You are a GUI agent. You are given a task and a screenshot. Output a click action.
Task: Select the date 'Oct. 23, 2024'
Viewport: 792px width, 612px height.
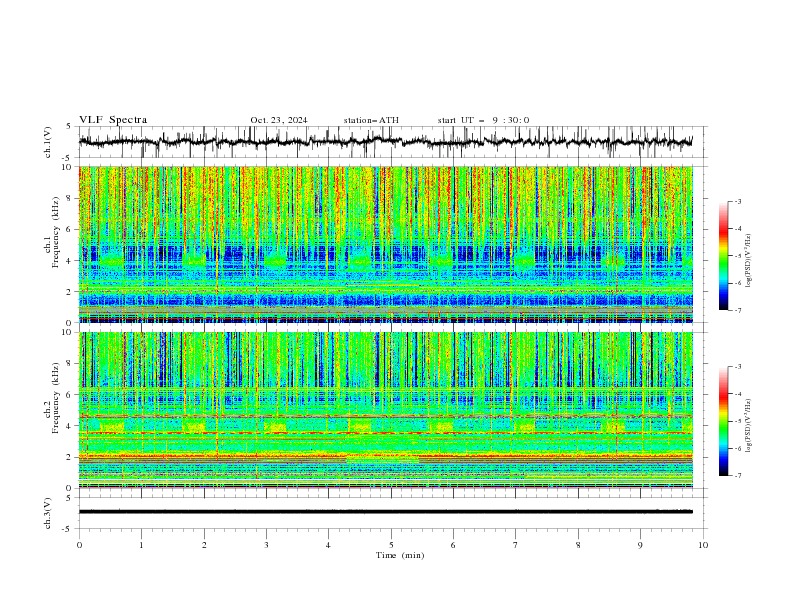[x=279, y=120]
